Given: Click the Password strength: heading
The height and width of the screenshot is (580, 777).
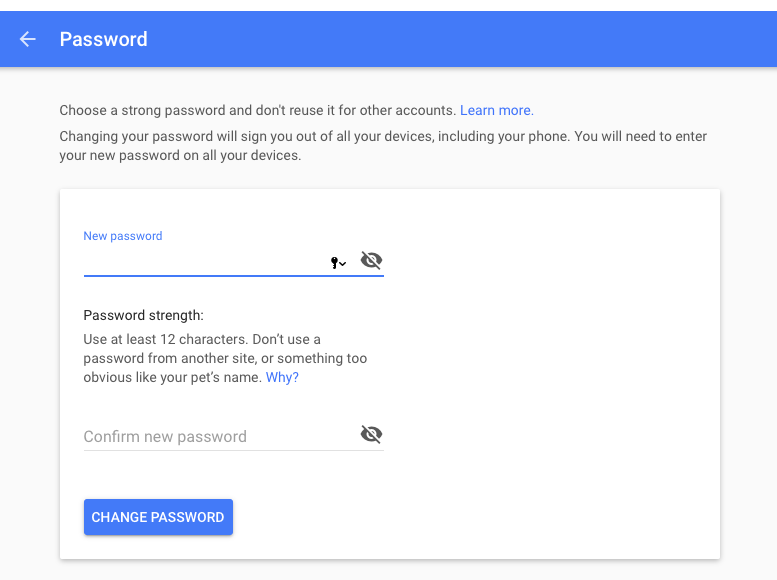Looking at the screenshot, I should (x=143, y=315).
